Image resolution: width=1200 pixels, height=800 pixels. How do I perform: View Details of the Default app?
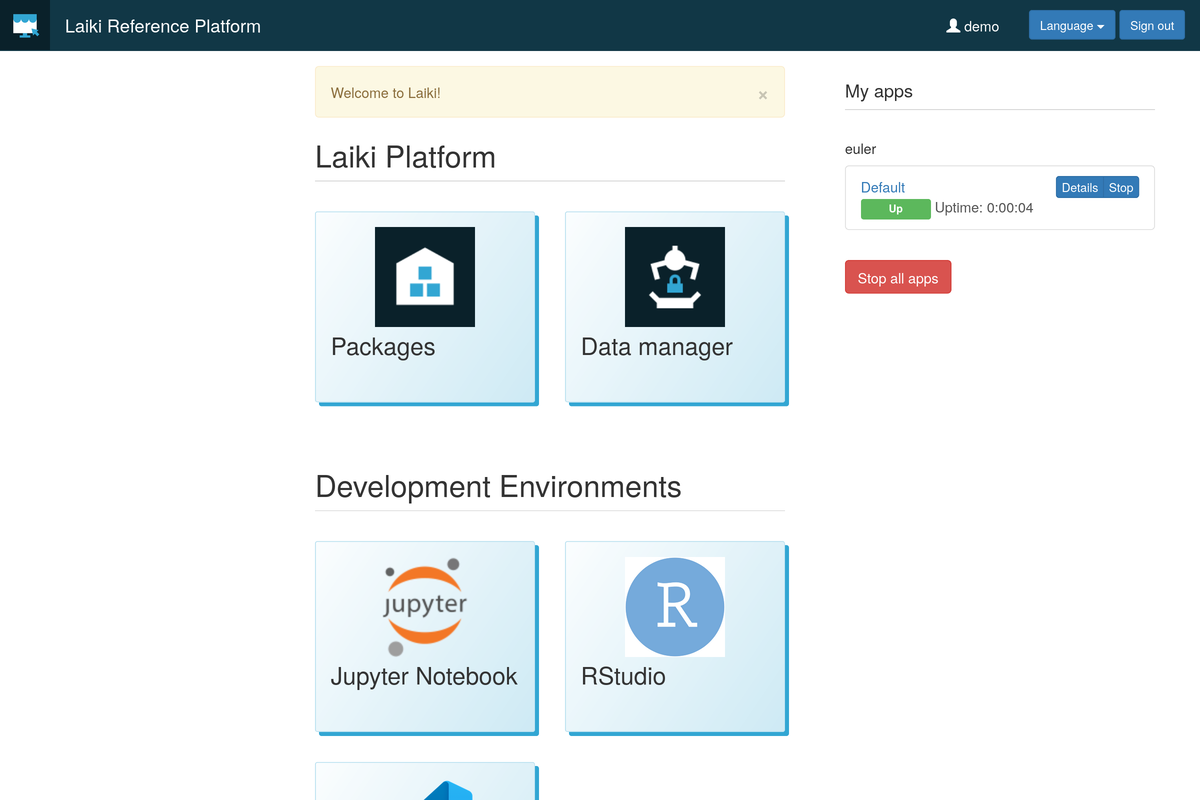coord(1079,187)
